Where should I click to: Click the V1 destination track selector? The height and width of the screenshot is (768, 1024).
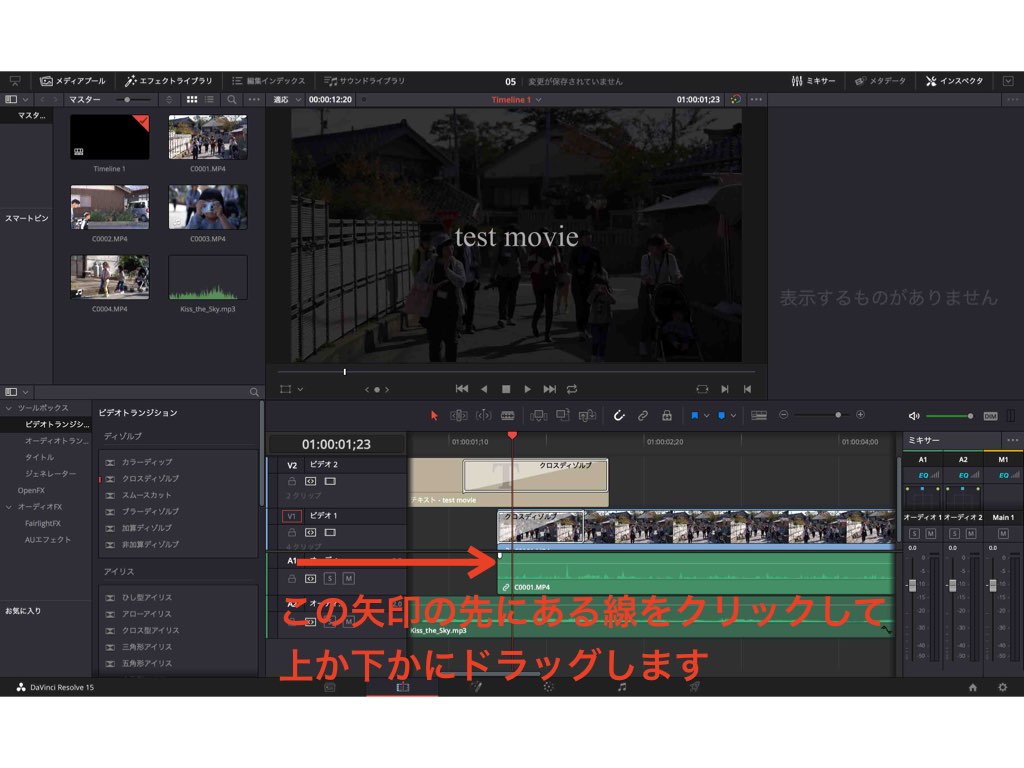coord(291,516)
